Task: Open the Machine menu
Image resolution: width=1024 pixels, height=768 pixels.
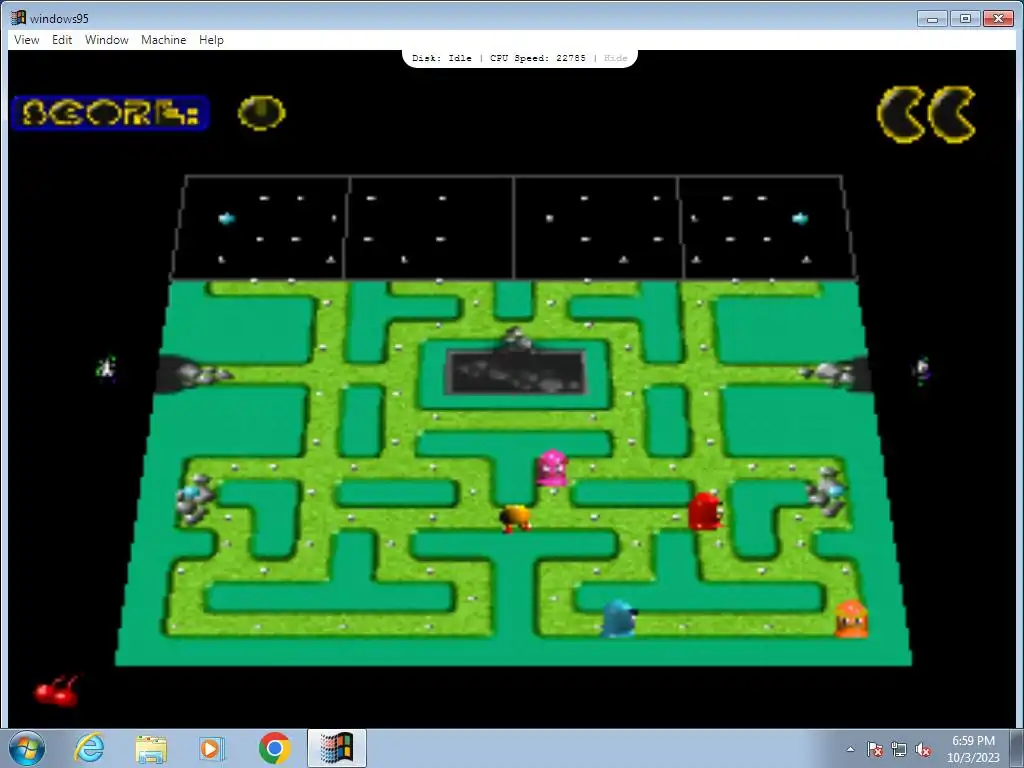Action: click(163, 40)
